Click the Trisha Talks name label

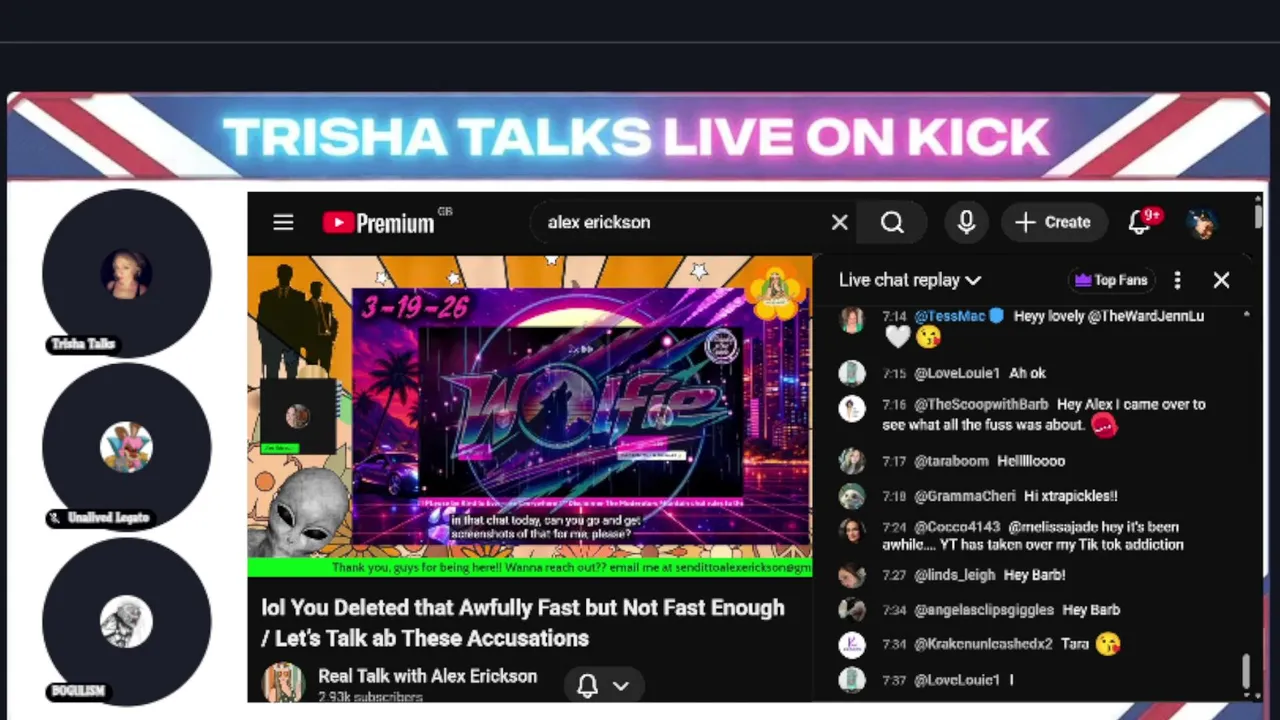(x=83, y=344)
